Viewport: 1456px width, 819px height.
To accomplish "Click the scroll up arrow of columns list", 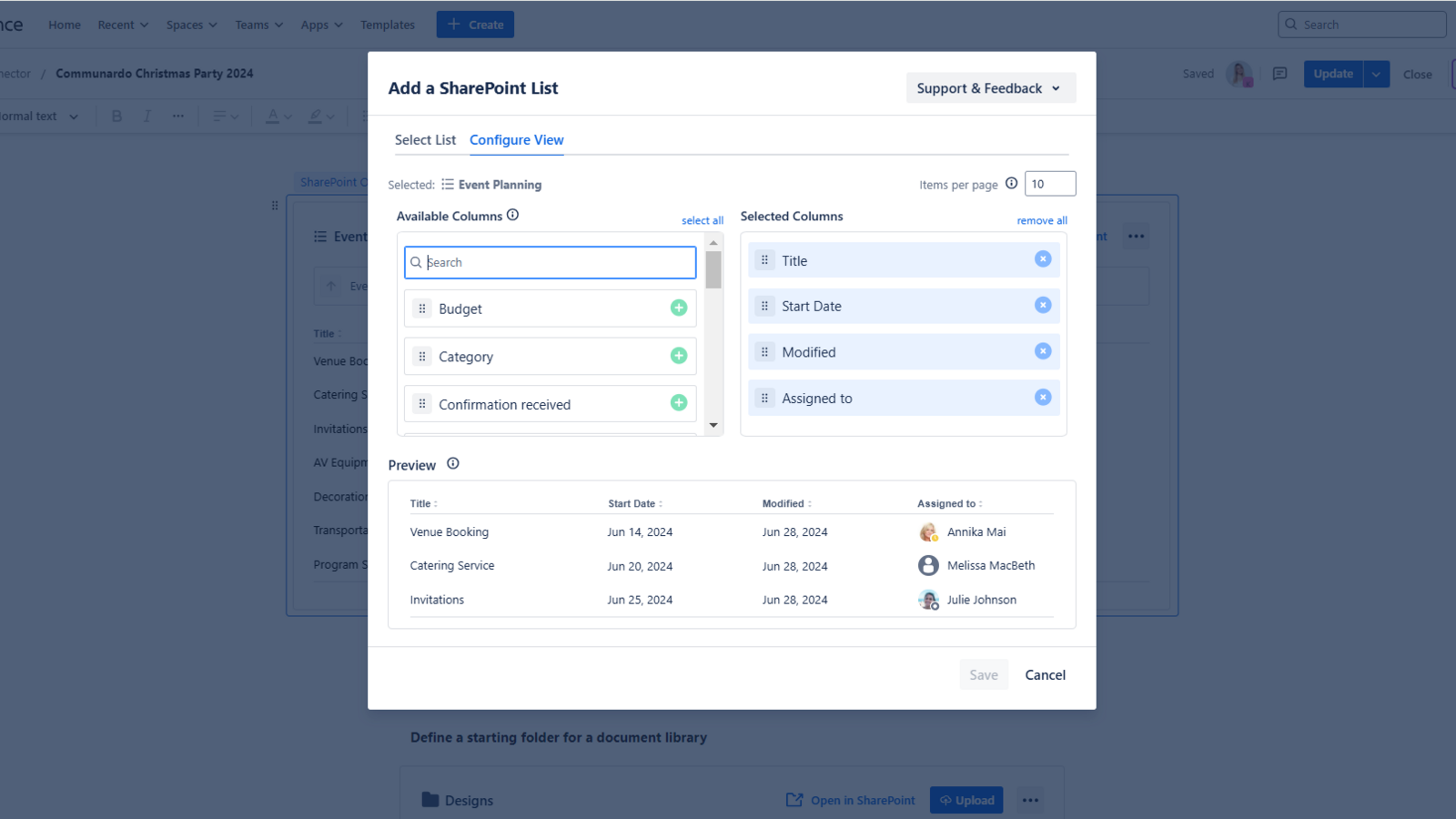I will [713, 242].
